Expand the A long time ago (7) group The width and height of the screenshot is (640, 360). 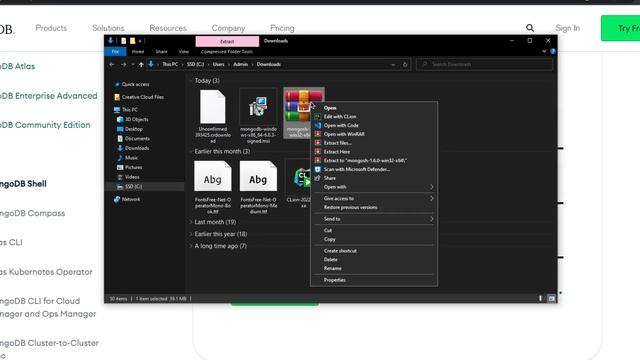tap(191, 246)
